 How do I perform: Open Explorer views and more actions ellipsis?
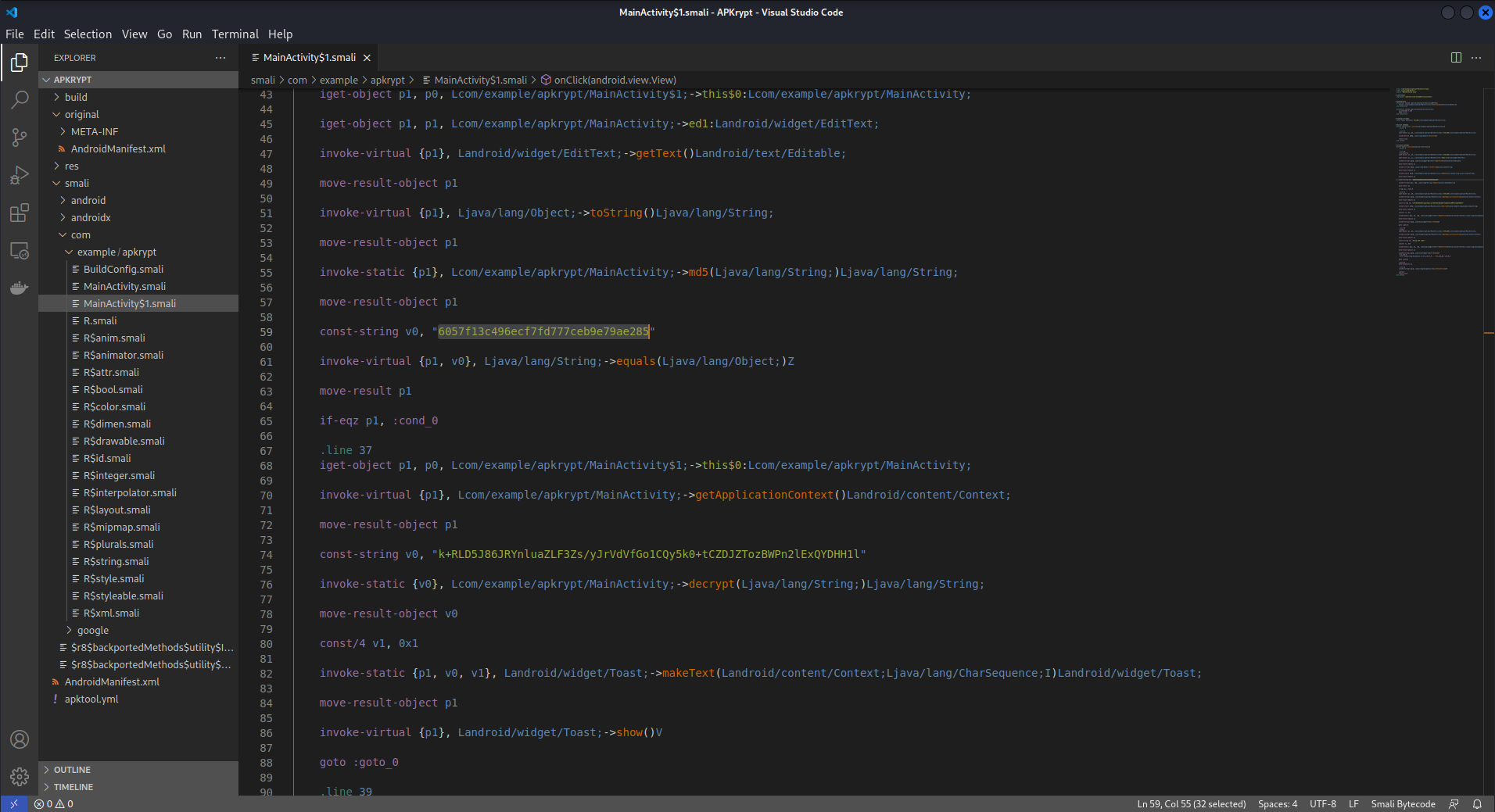click(x=220, y=58)
